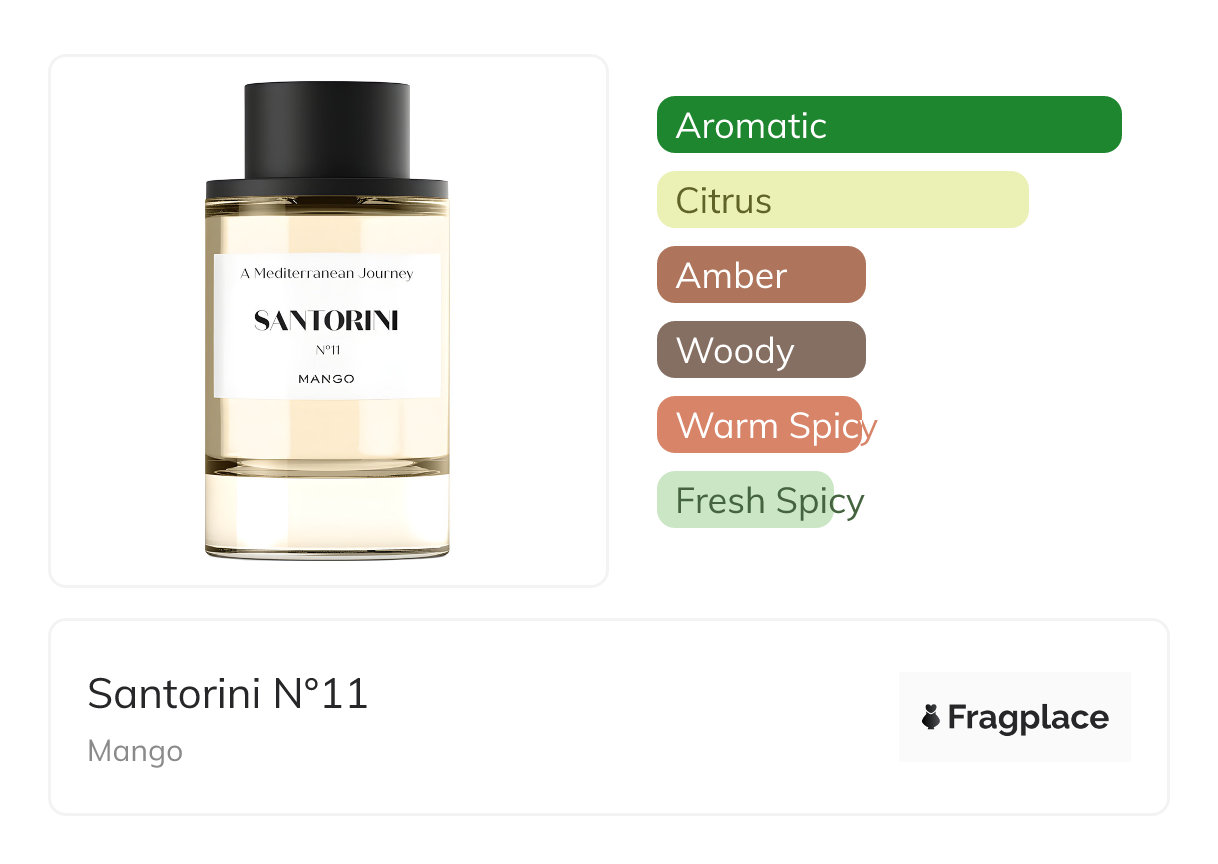1218x864 pixels.
Task: Click the Fragplace logo icon
Action: 931,717
